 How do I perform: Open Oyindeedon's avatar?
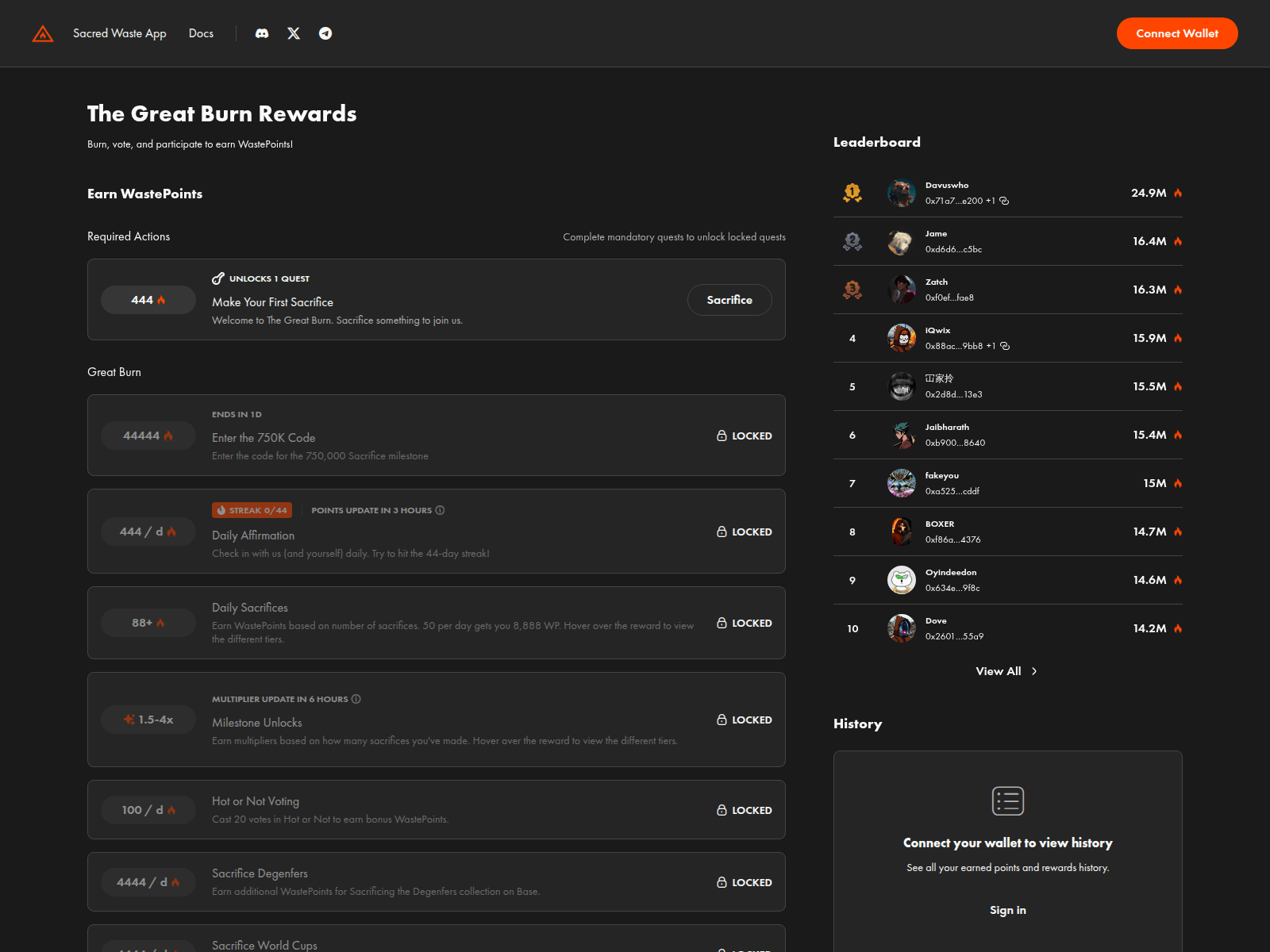coord(902,580)
